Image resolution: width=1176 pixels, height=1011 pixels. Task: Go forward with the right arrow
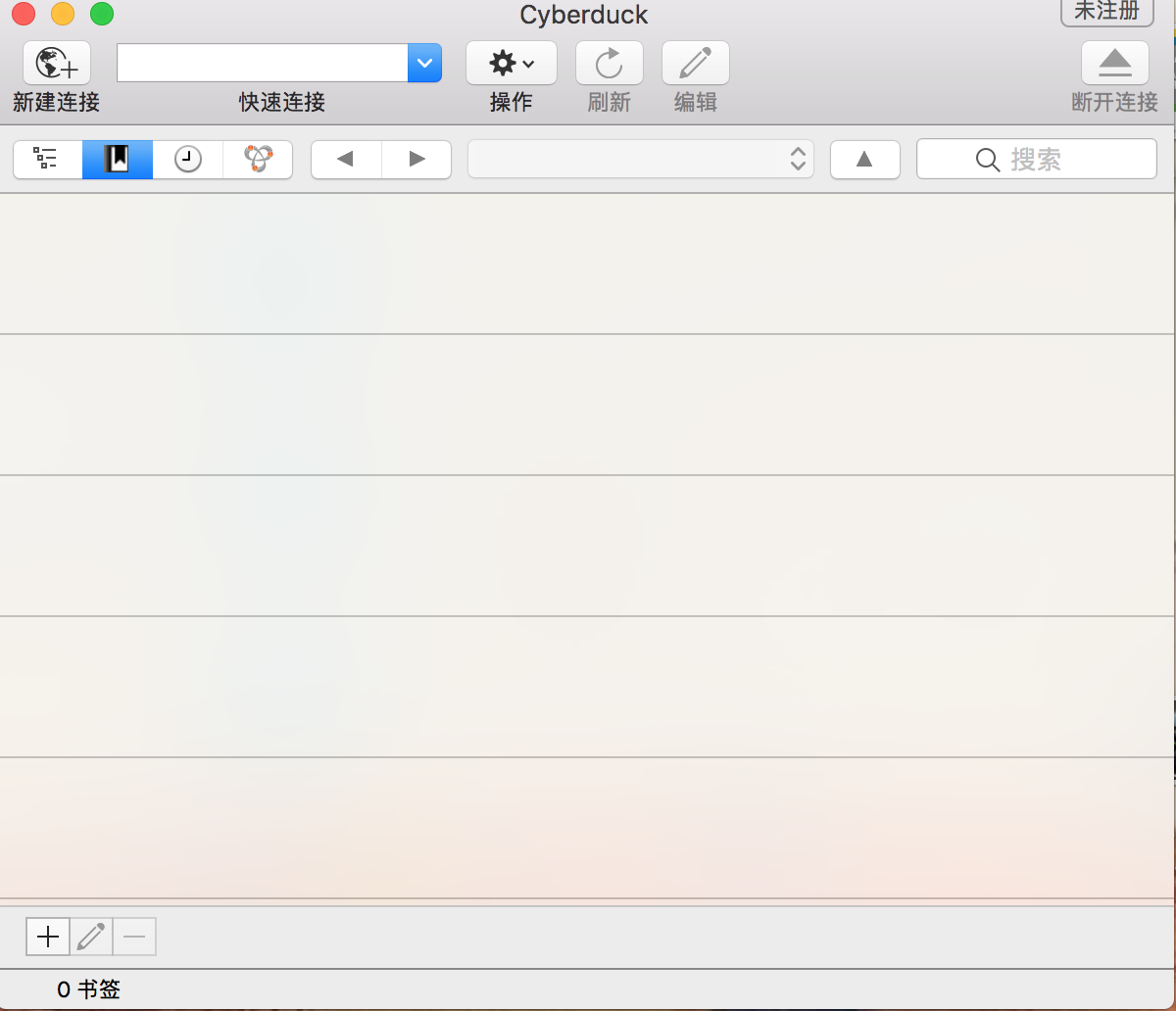(x=416, y=160)
